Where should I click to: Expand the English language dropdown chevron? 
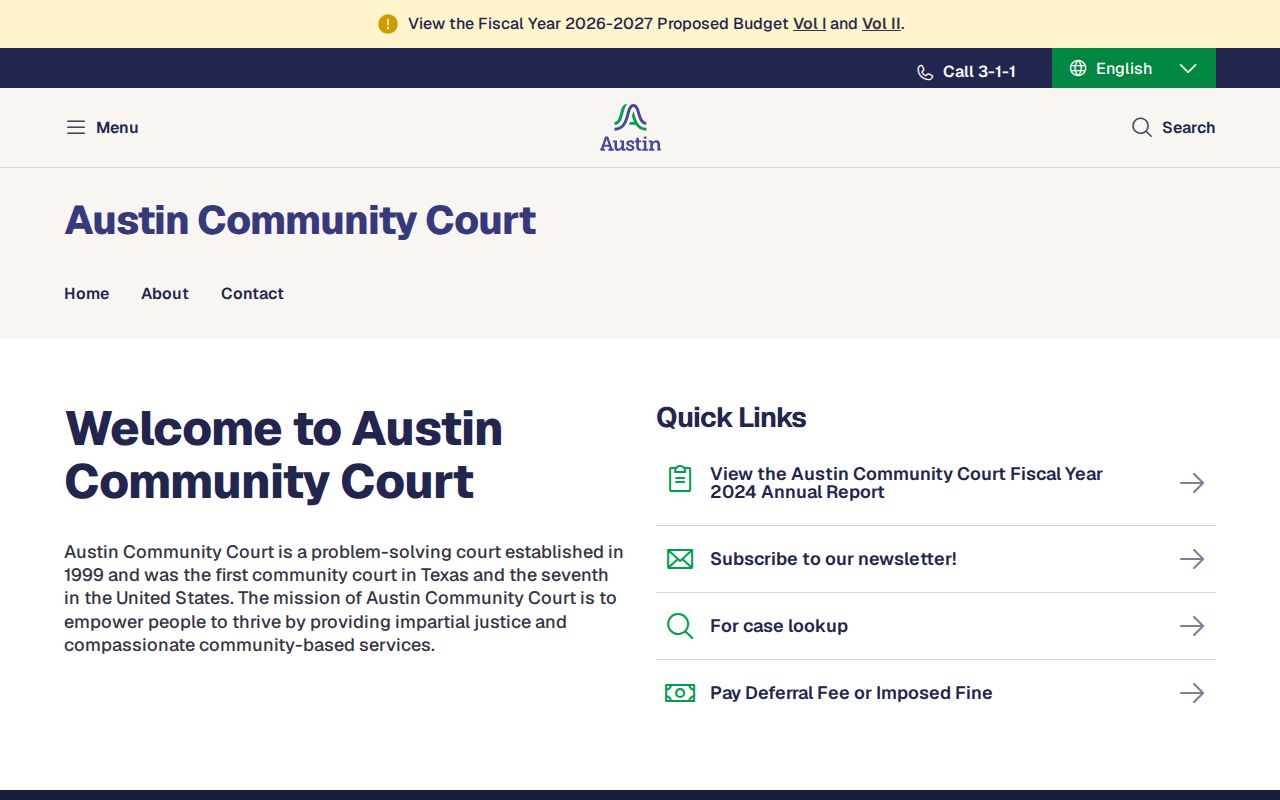(x=1188, y=68)
